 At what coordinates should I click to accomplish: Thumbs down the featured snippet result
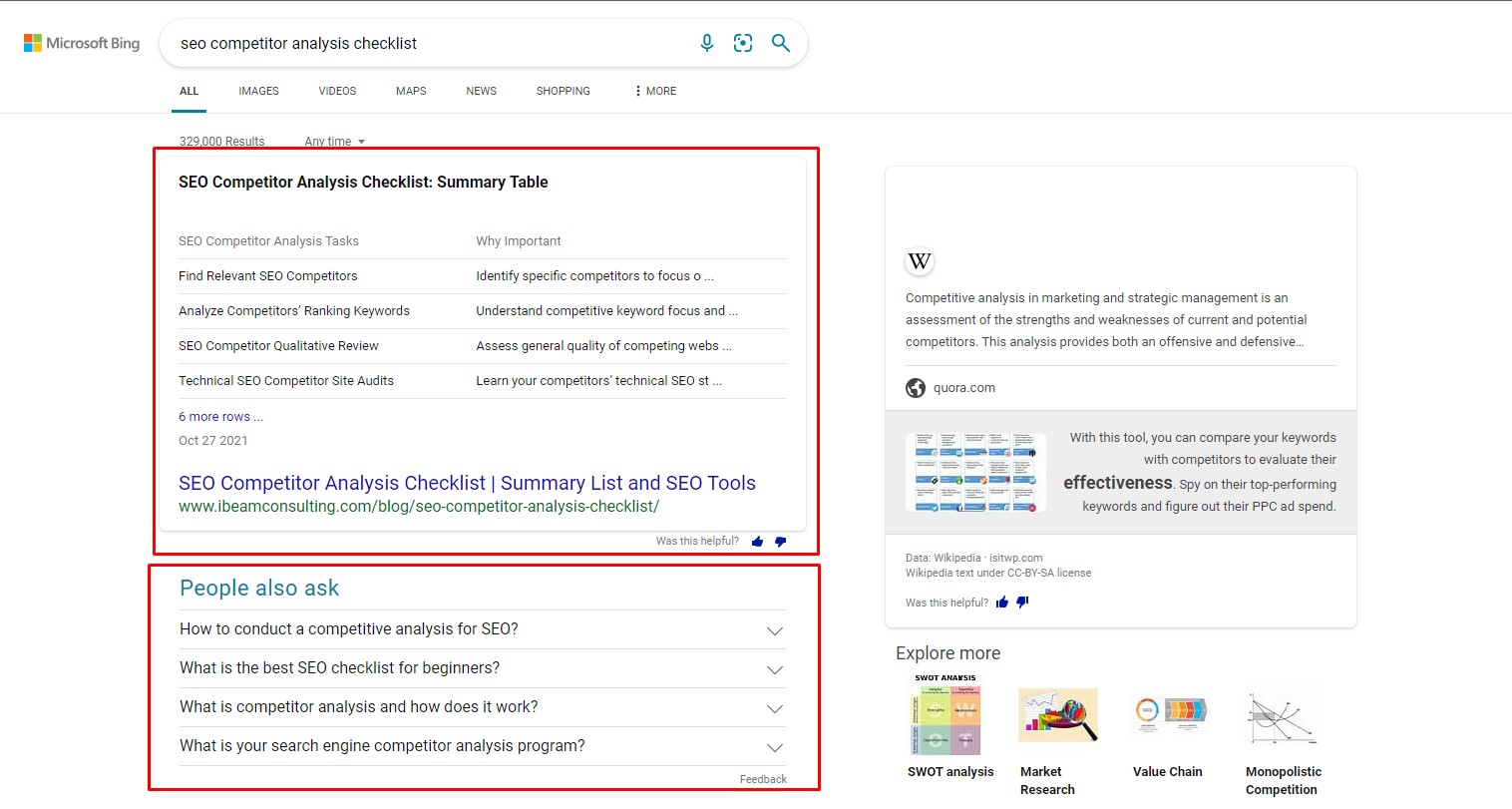780,542
